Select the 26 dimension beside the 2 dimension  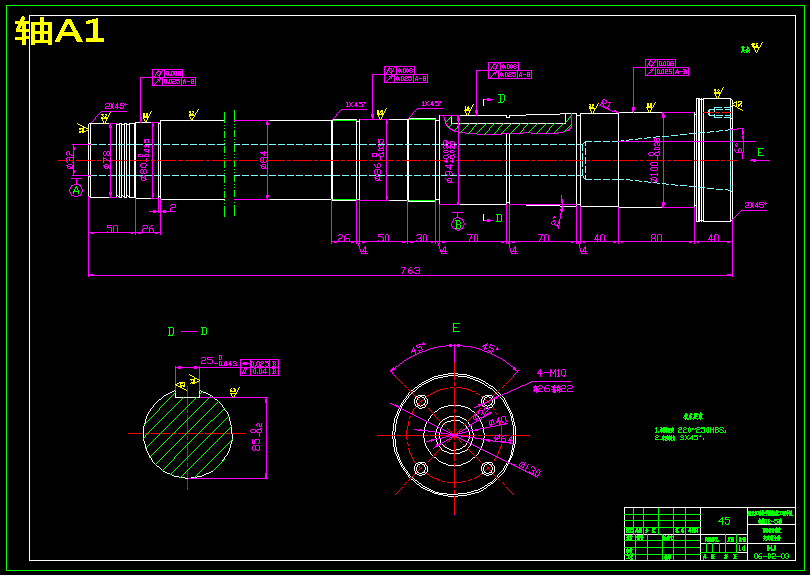pyautogui.click(x=148, y=228)
